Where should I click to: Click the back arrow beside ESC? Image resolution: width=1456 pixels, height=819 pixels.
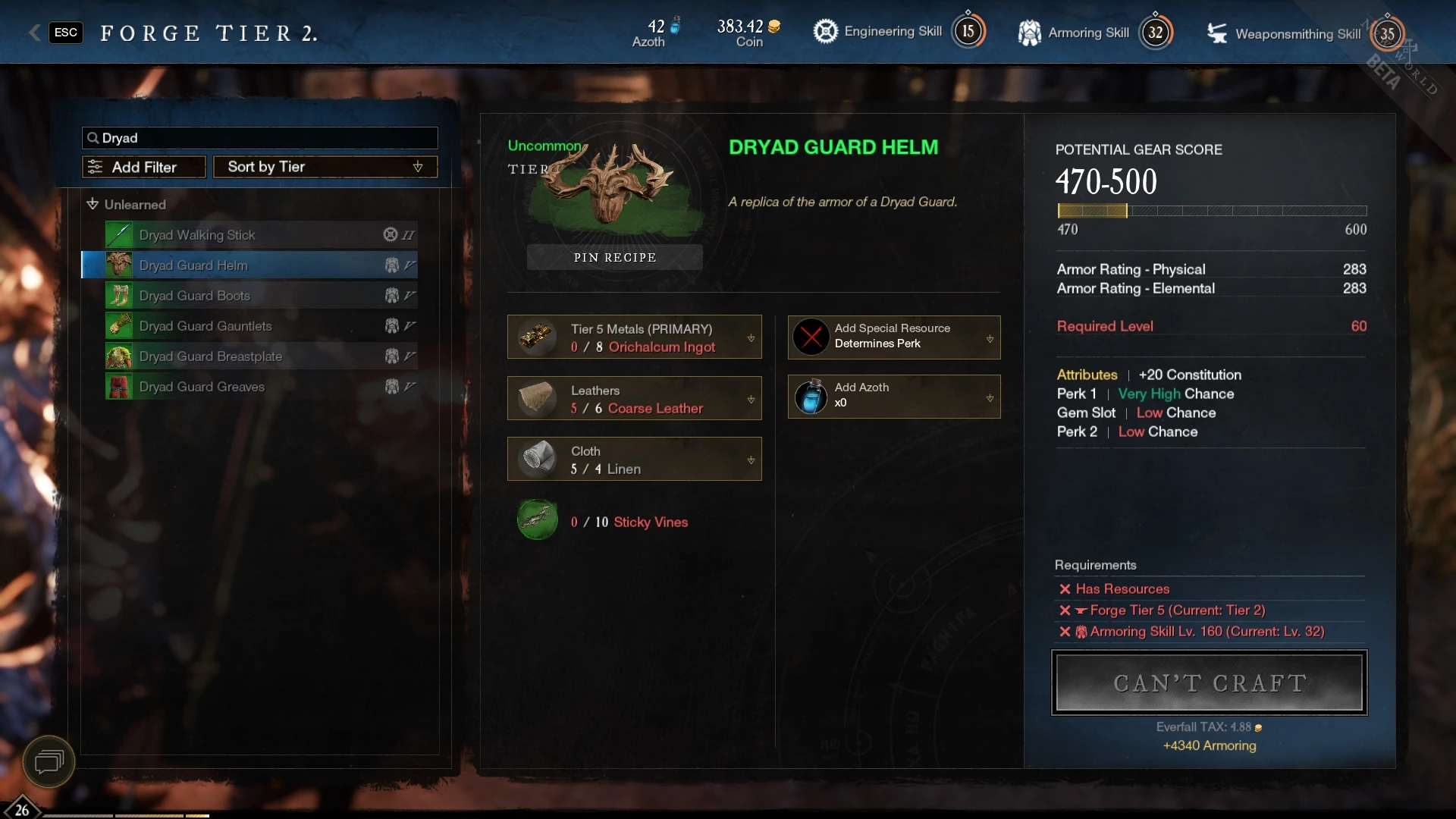coord(34,33)
